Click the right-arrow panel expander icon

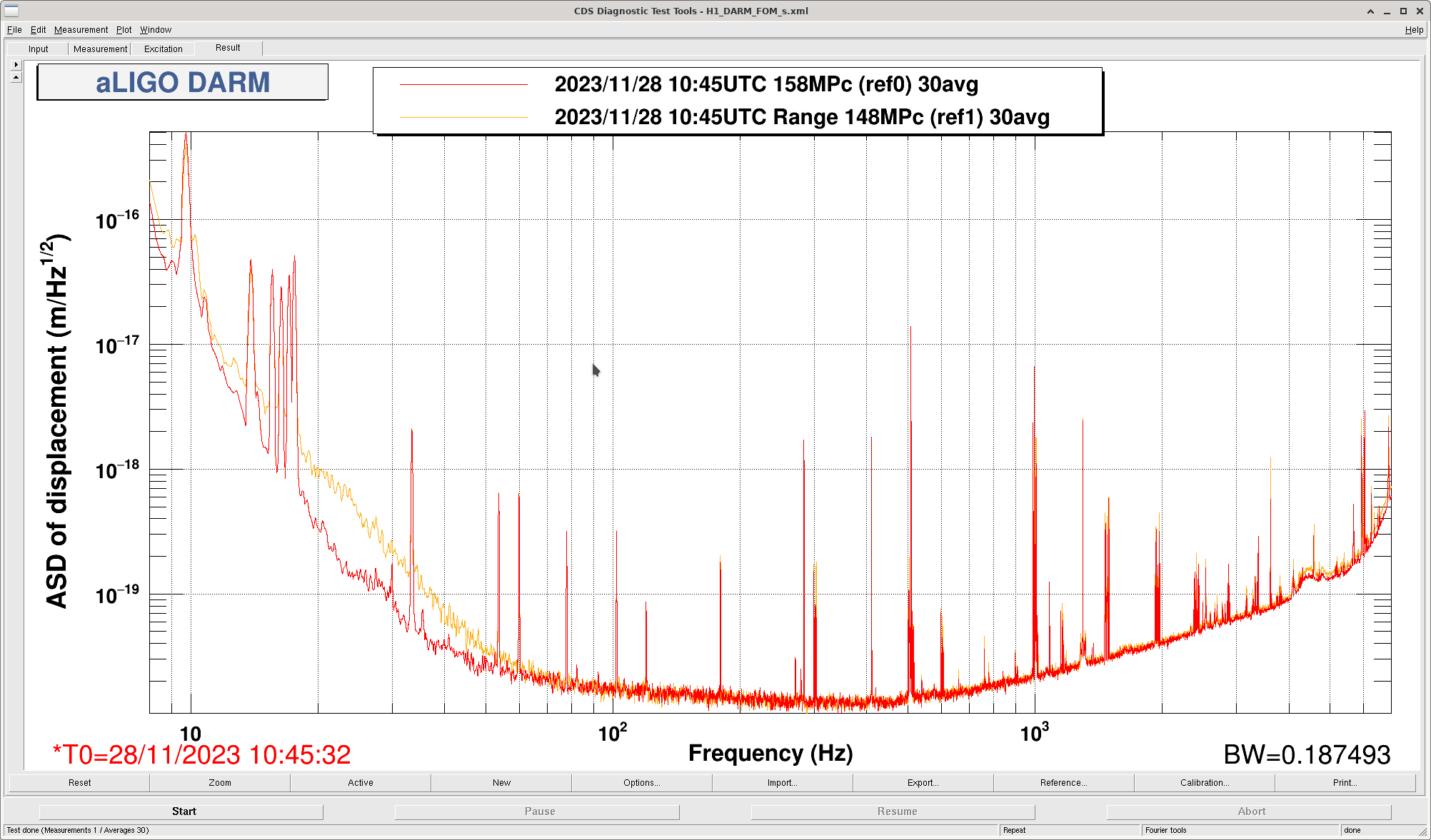tap(16, 64)
